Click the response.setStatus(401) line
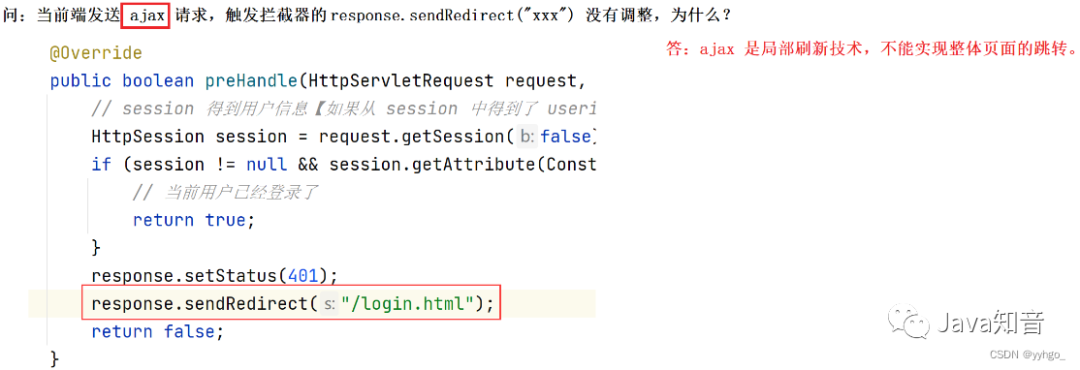This screenshot has width=1080, height=370. point(215,276)
